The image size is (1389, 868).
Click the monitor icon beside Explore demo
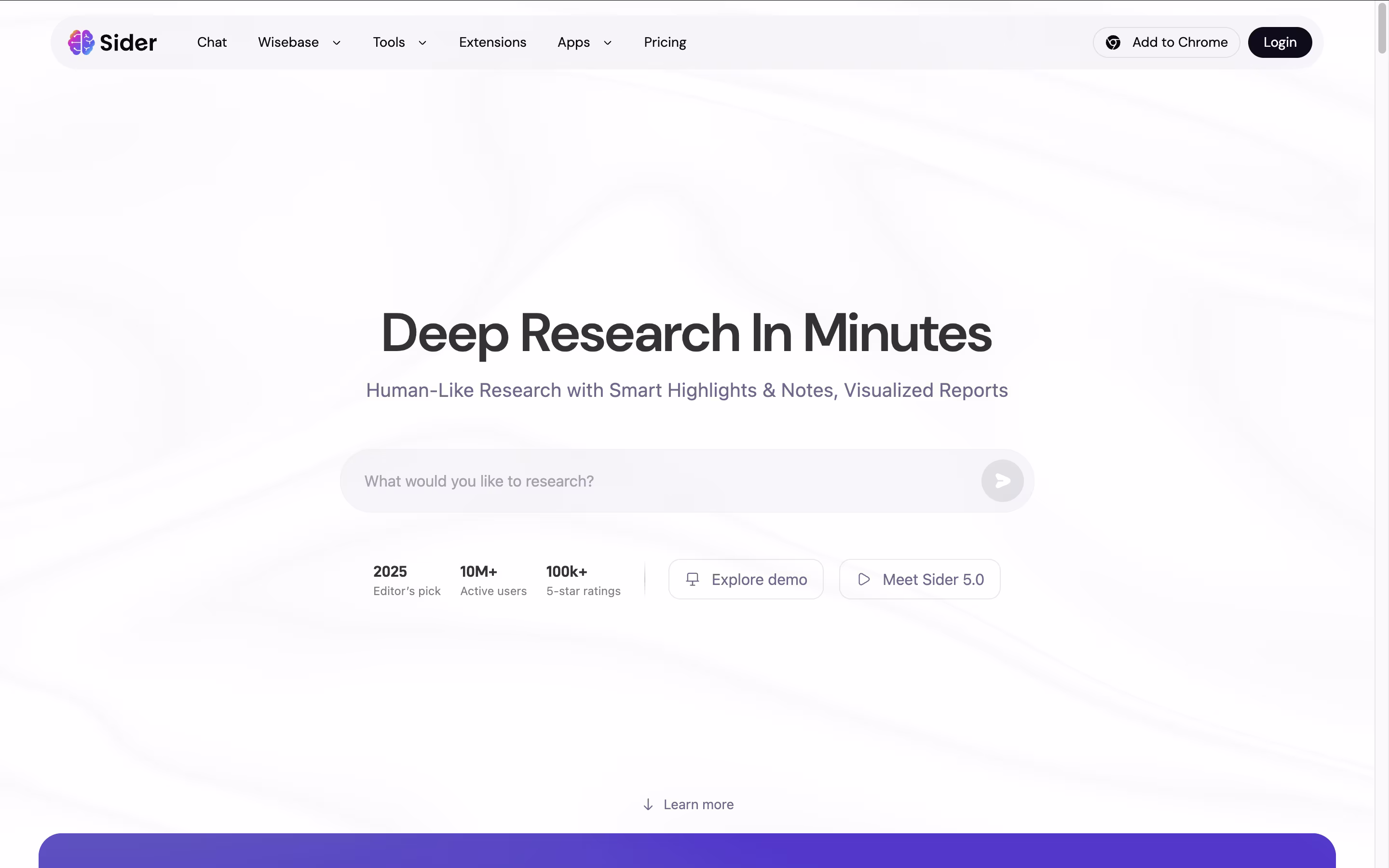click(x=693, y=579)
